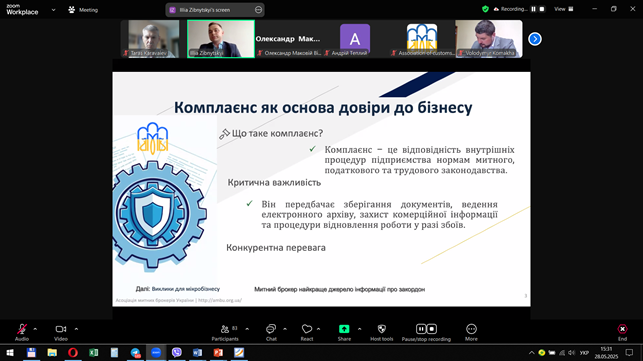Open the React menu

(x=307, y=332)
